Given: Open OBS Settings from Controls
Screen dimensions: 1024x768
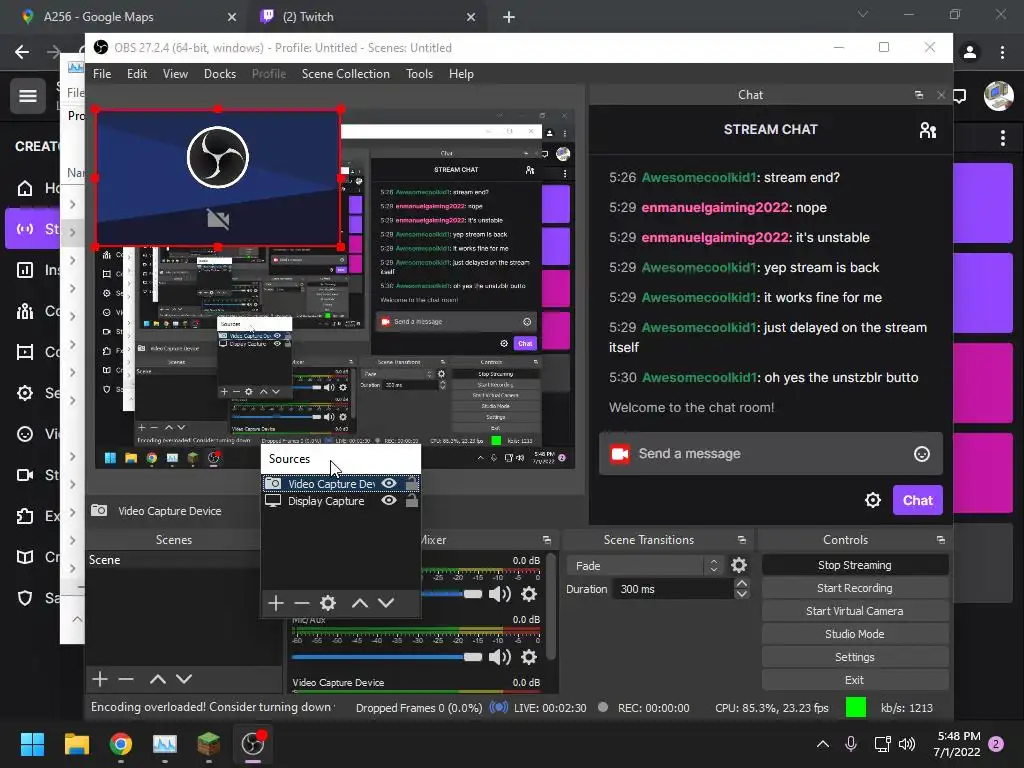Looking at the screenshot, I should 854,657.
